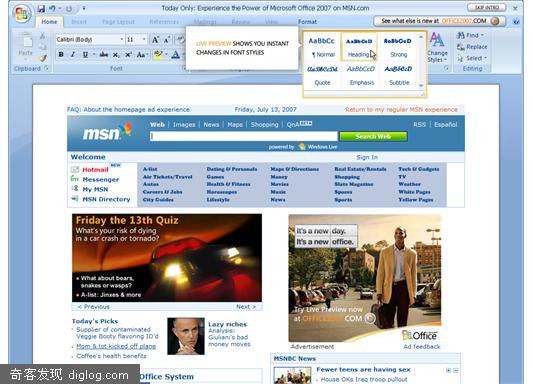The width and height of the screenshot is (533, 384).
Task: Toggle Bold formatting
Action: coord(61,54)
